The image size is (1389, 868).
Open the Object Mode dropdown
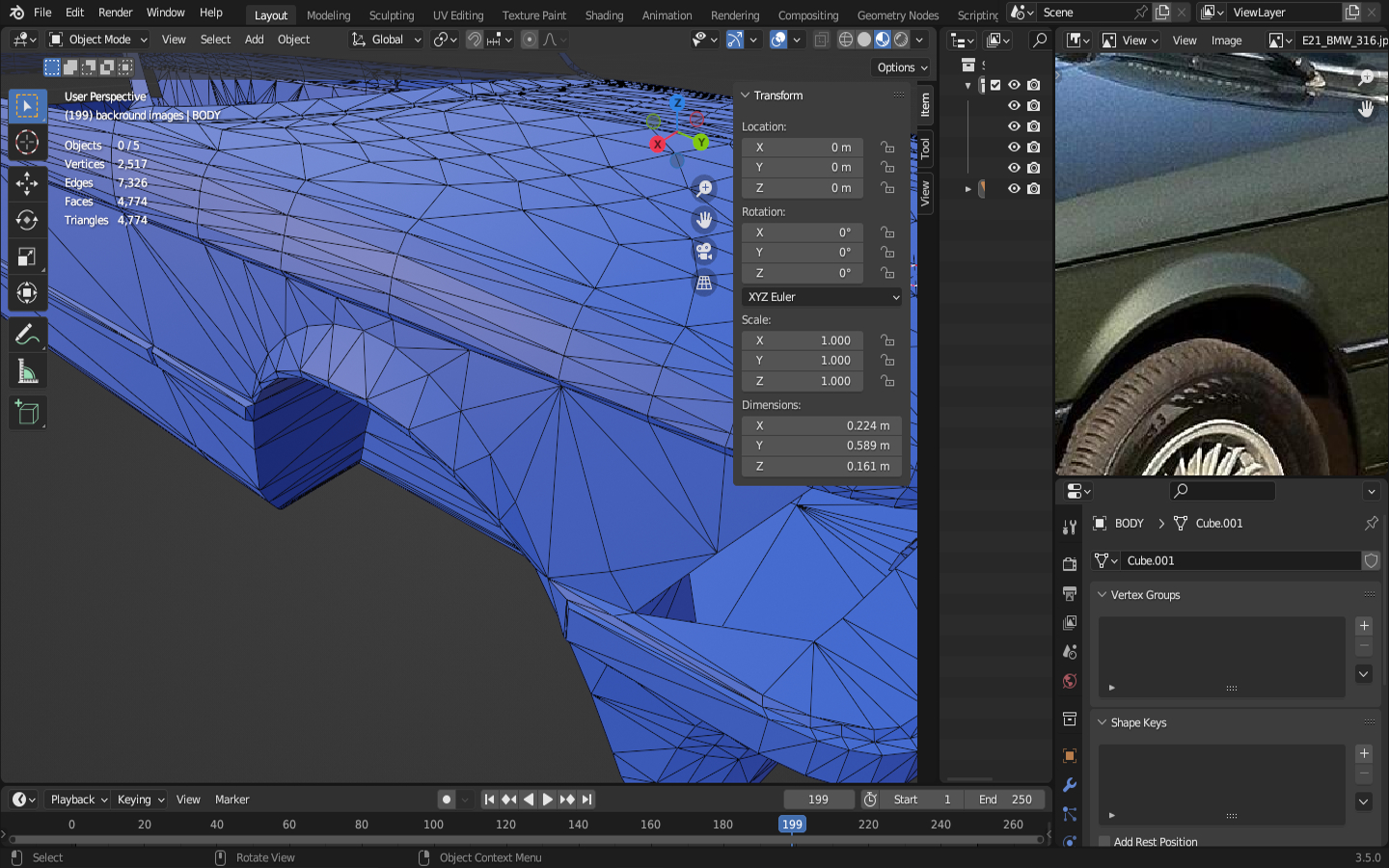coord(98,40)
